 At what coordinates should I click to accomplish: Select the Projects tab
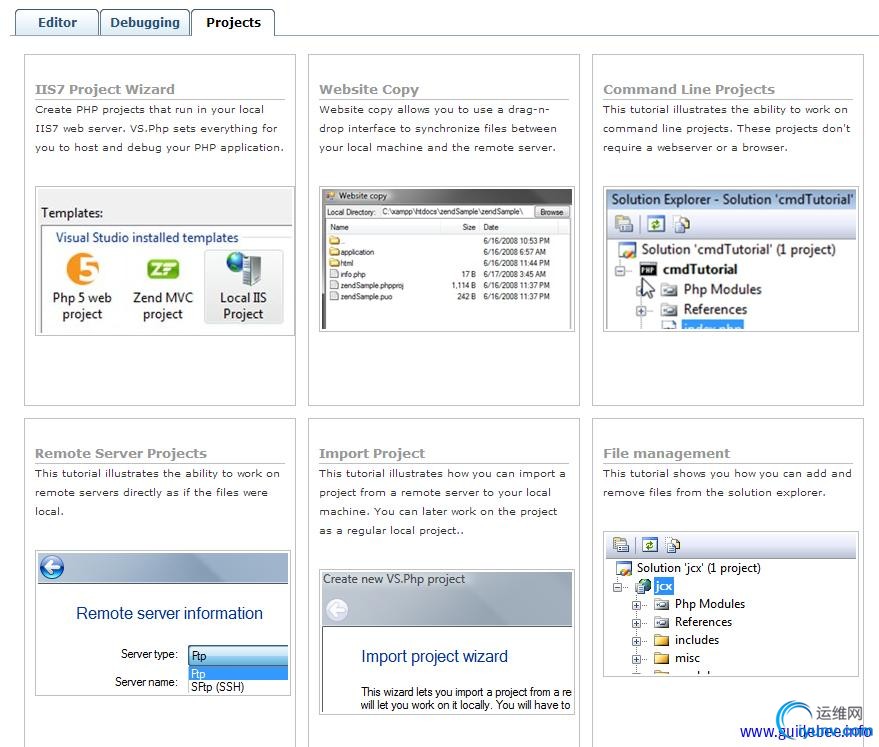[x=233, y=22]
